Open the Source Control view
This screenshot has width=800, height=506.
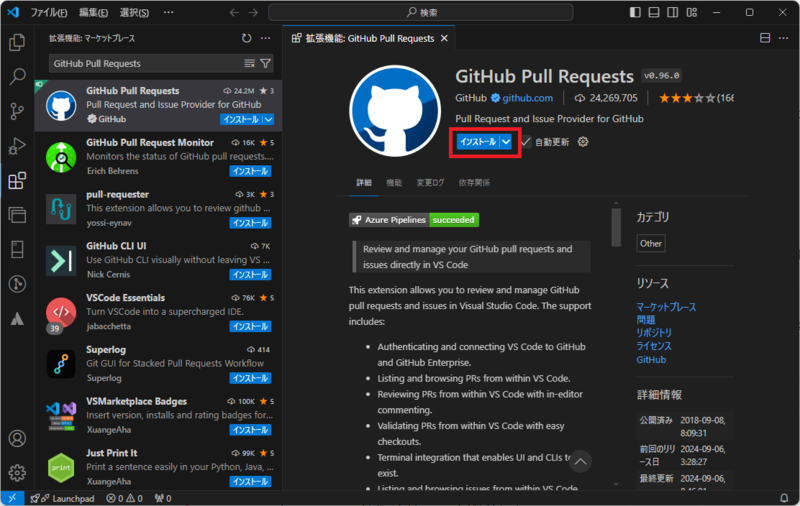click(17, 111)
